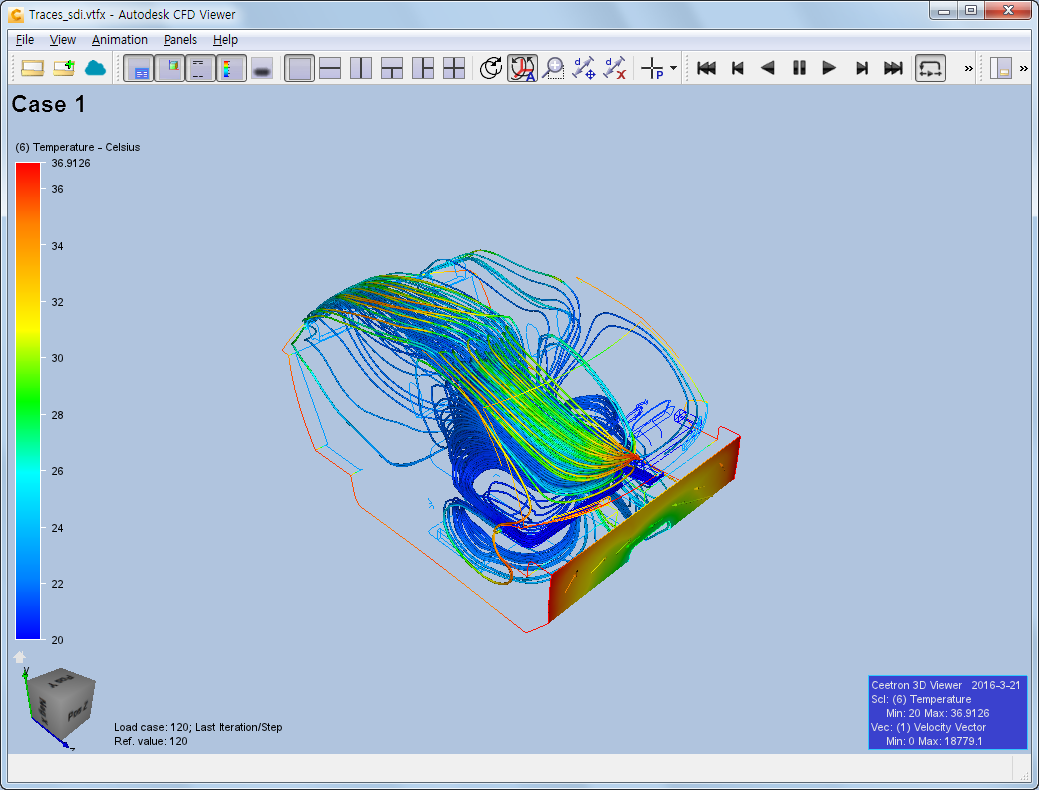
Task: Jump to last animation frame
Action: [x=893, y=68]
